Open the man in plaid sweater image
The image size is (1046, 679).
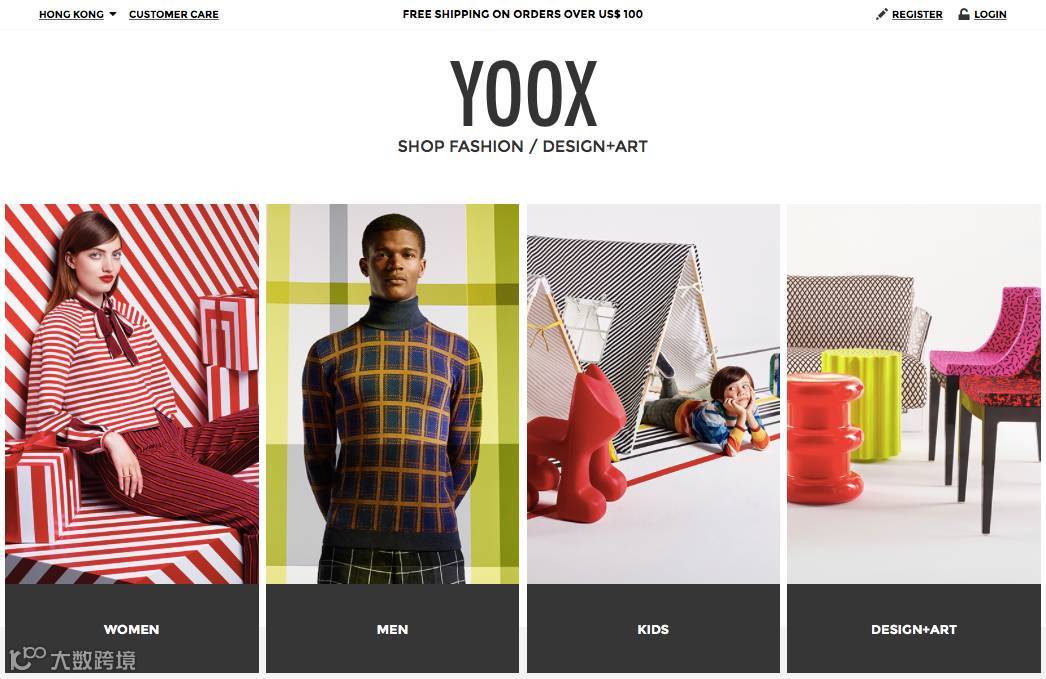point(392,394)
